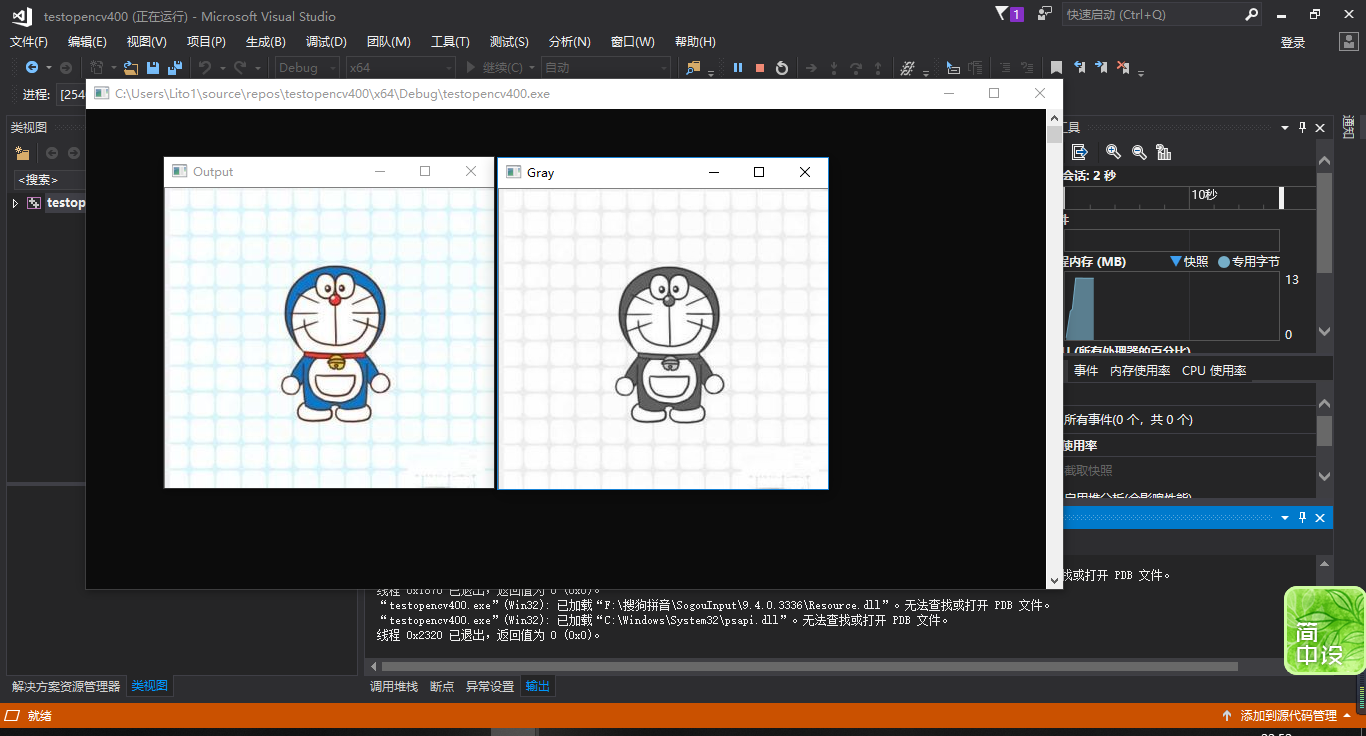Click the memory timeline showing 10秒

tap(1203, 196)
